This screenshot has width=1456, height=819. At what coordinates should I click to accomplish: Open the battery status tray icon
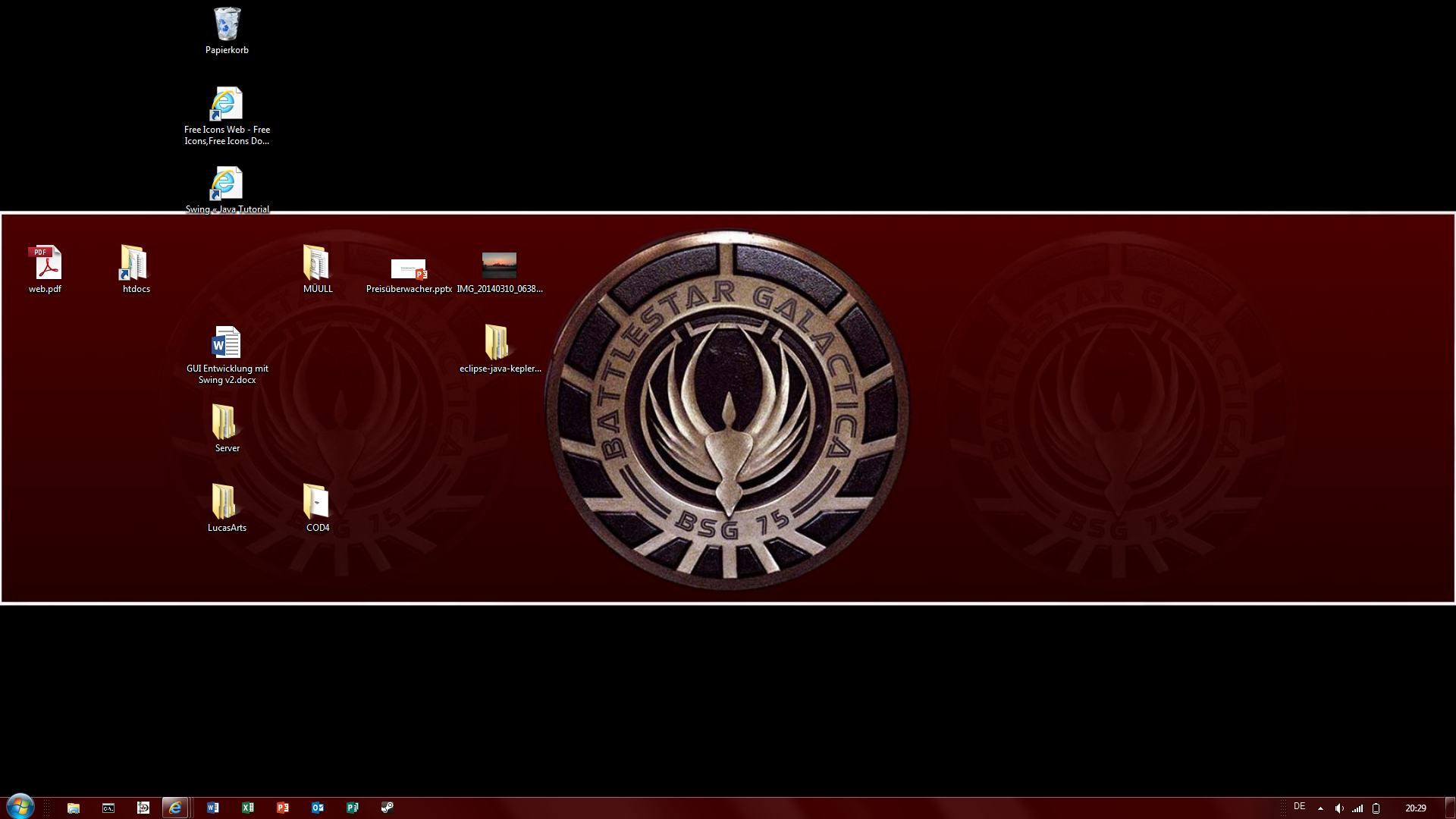pyautogui.click(x=1376, y=808)
